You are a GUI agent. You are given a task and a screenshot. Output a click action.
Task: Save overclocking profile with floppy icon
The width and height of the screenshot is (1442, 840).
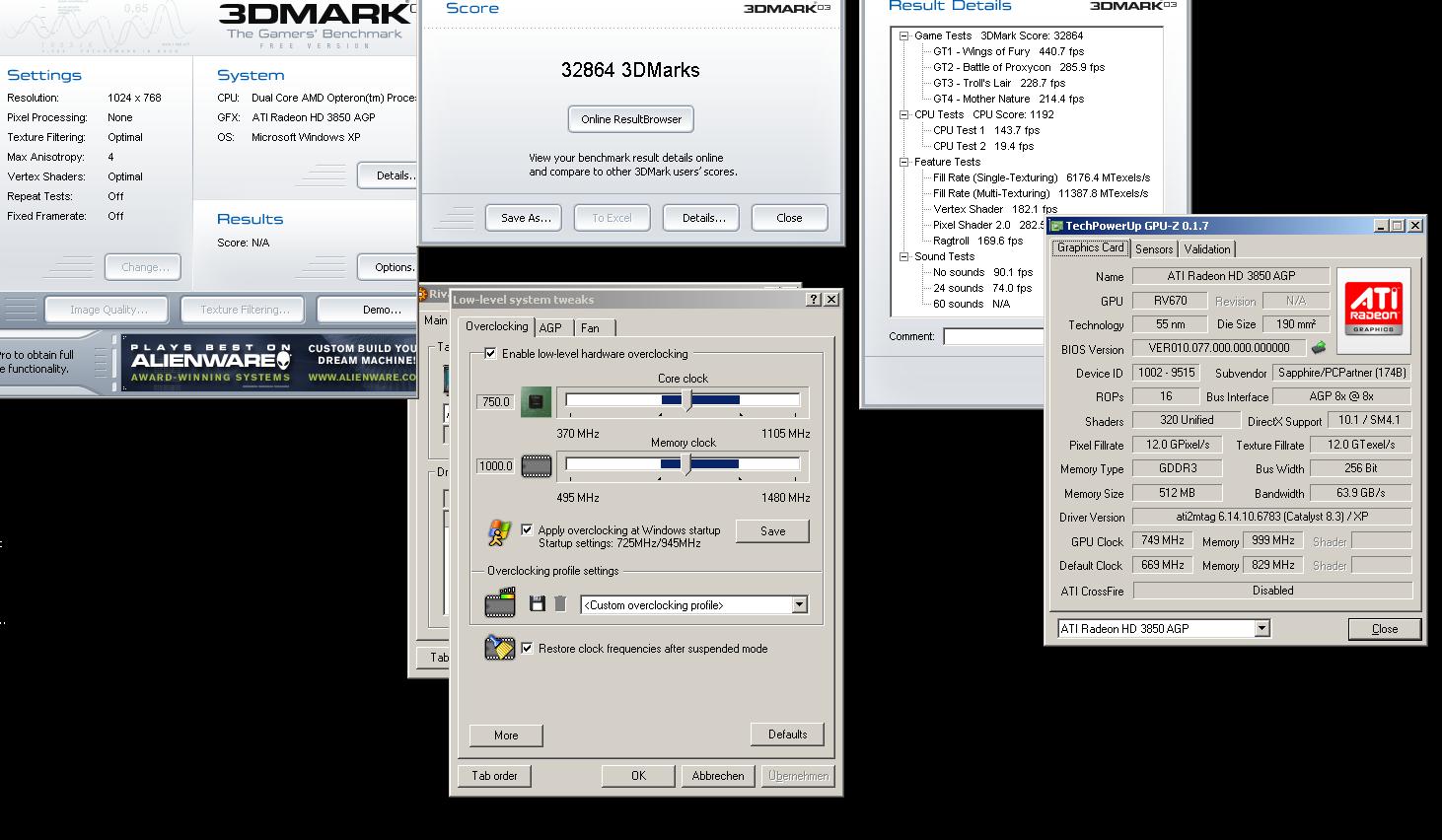(538, 604)
